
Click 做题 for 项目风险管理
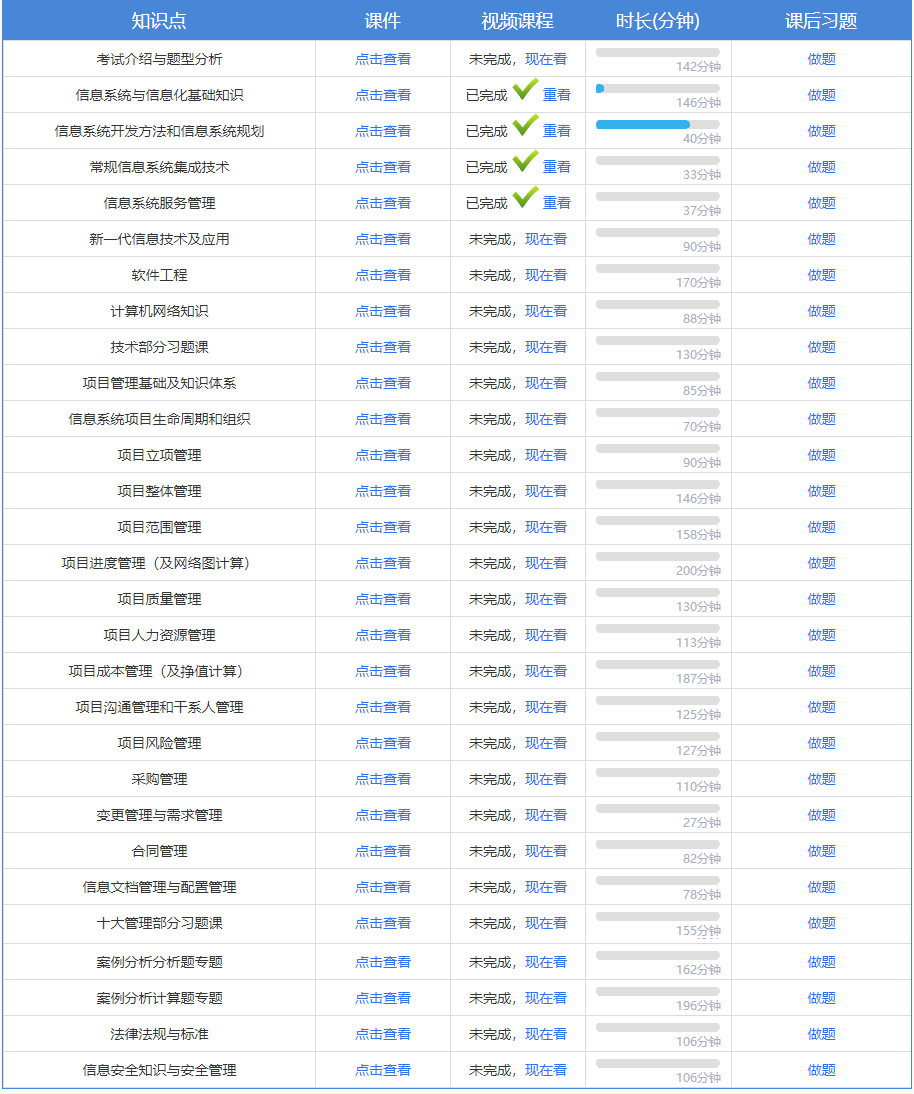(x=821, y=743)
